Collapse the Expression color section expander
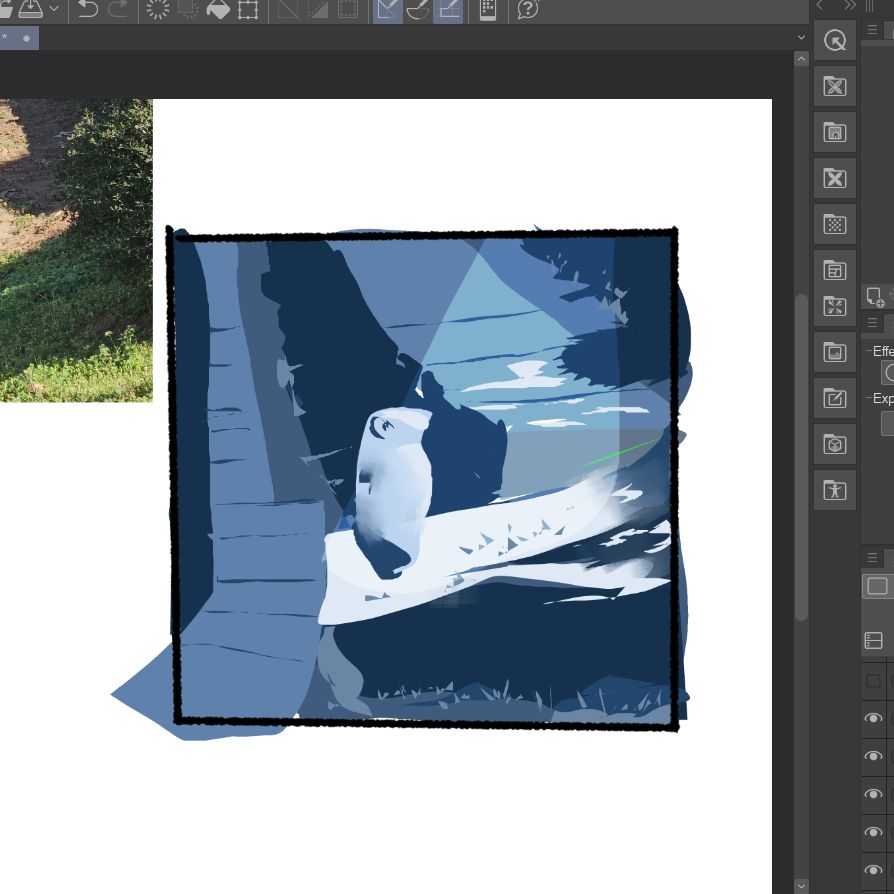Screen dimensions: 894x894 click(x=869, y=398)
